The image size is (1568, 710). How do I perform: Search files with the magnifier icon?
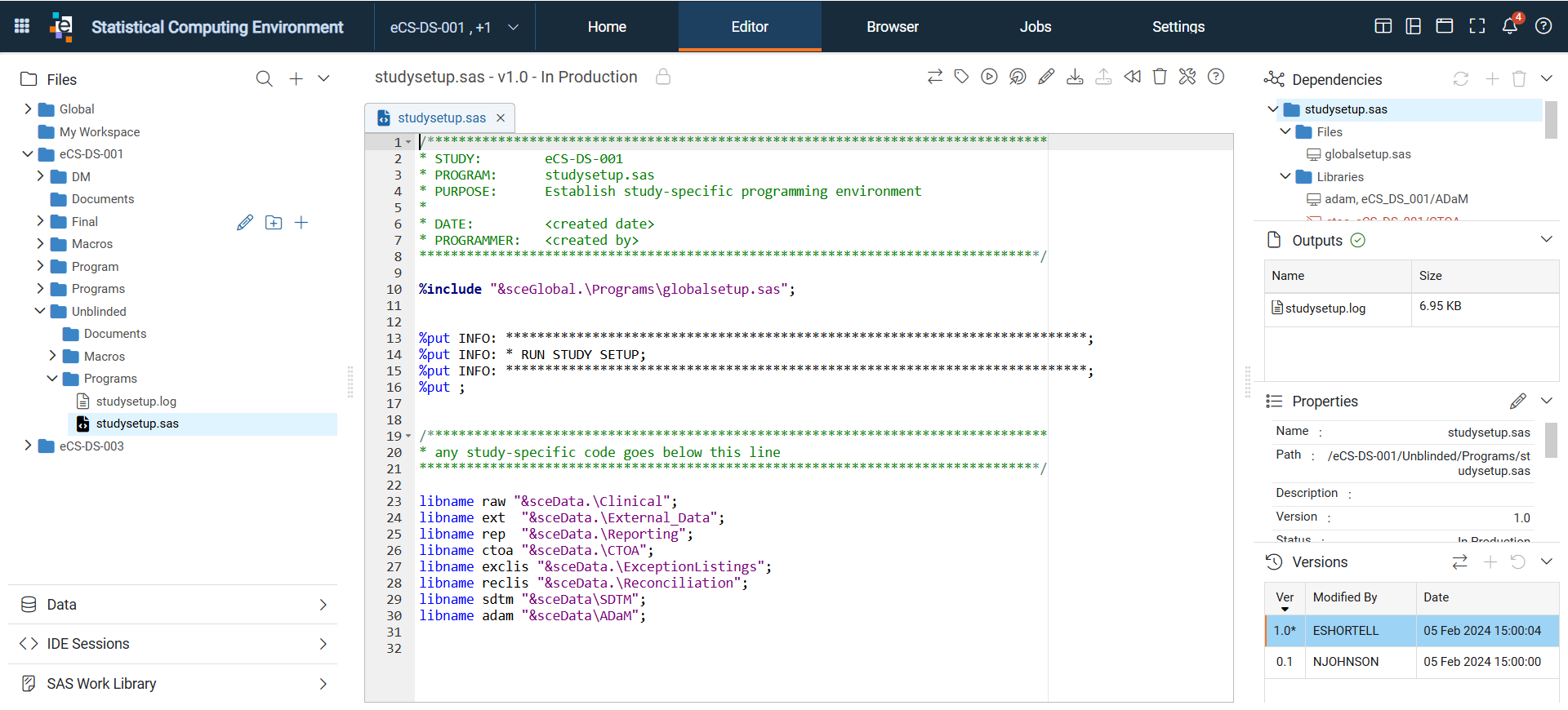[264, 79]
